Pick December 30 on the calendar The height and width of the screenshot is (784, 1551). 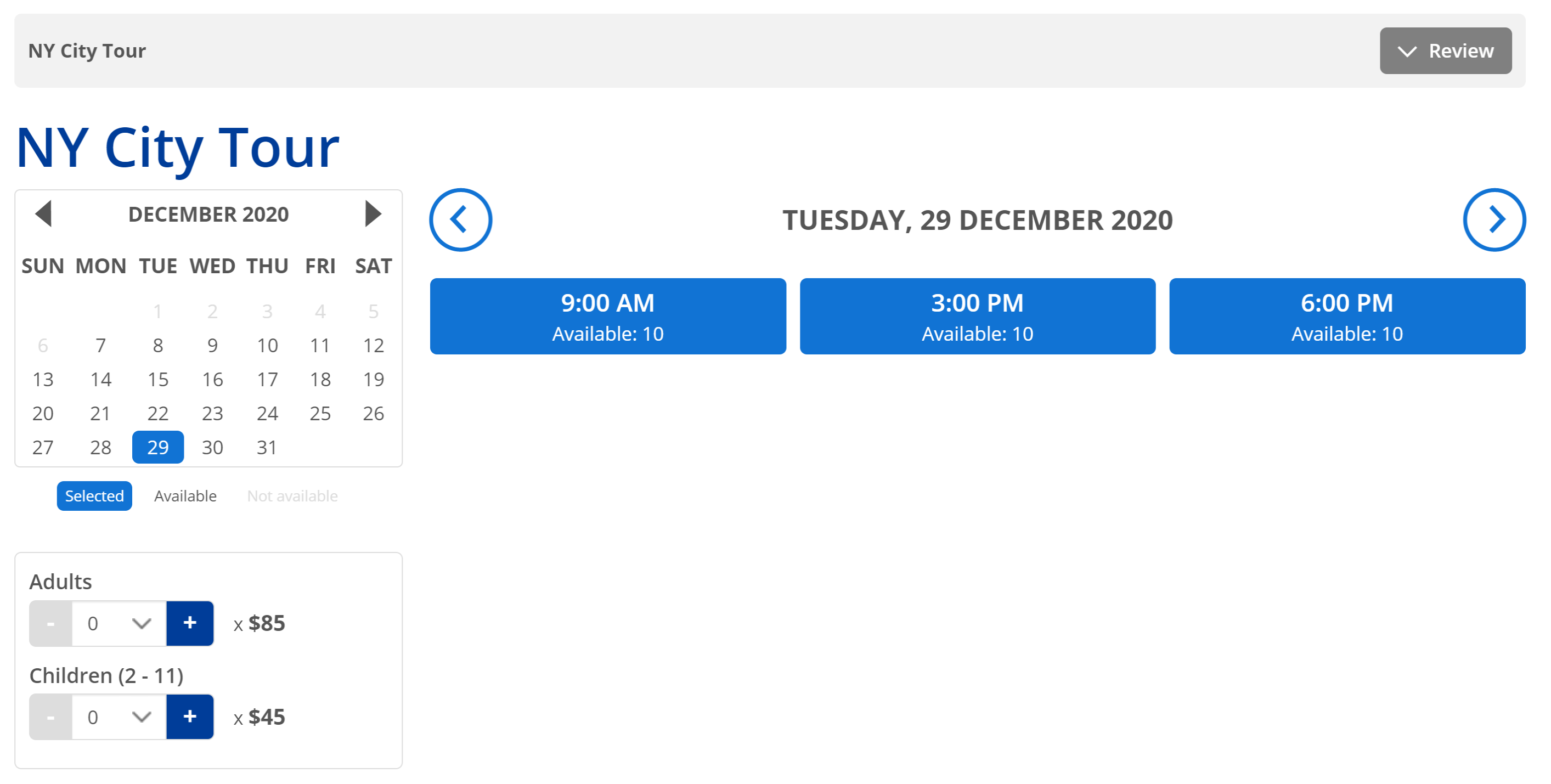(x=212, y=447)
